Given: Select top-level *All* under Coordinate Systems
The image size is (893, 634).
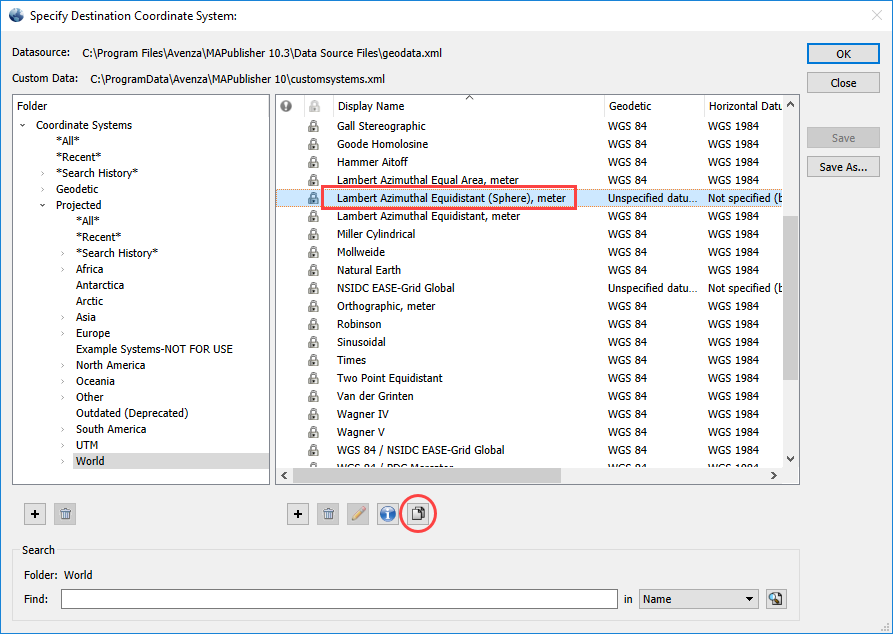Looking at the screenshot, I should click(x=68, y=141).
